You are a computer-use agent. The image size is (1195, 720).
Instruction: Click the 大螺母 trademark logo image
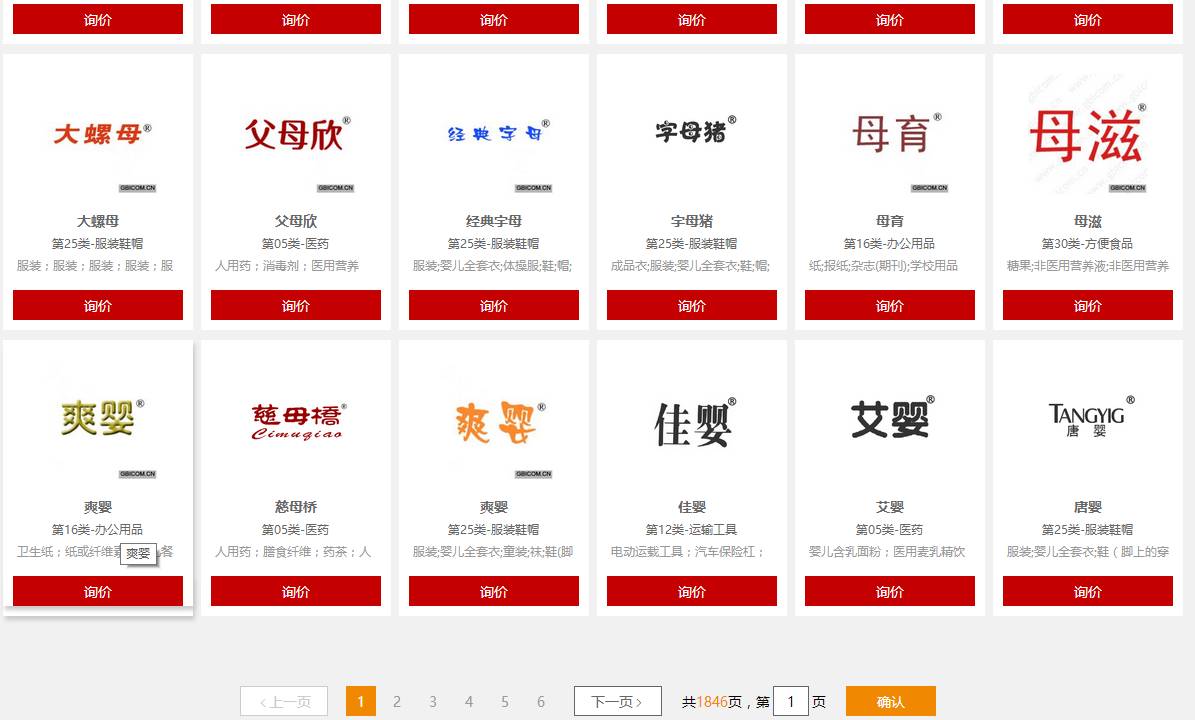coord(97,135)
